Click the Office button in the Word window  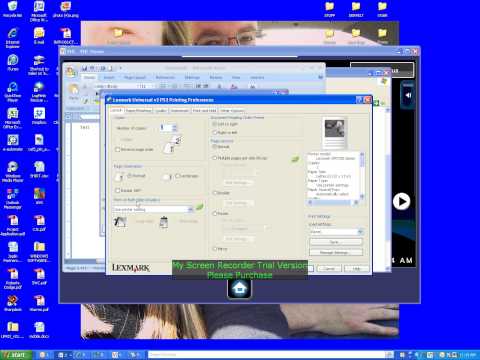(70, 71)
